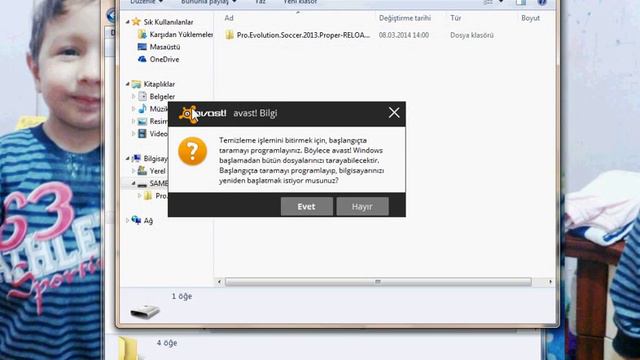Click the Karşıdan Yüklemeler folder icon
This screenshot has width=640, height=360.
(x=142, y=35)
